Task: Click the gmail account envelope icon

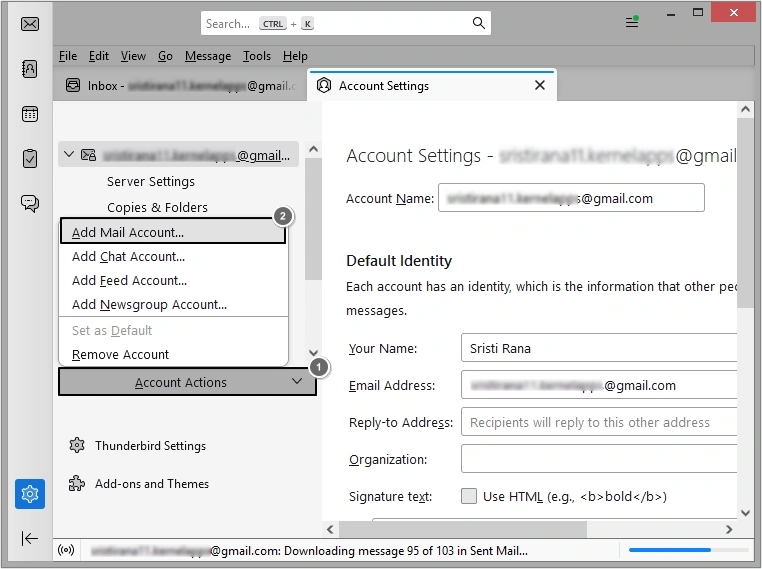Action: pos(88,155)
